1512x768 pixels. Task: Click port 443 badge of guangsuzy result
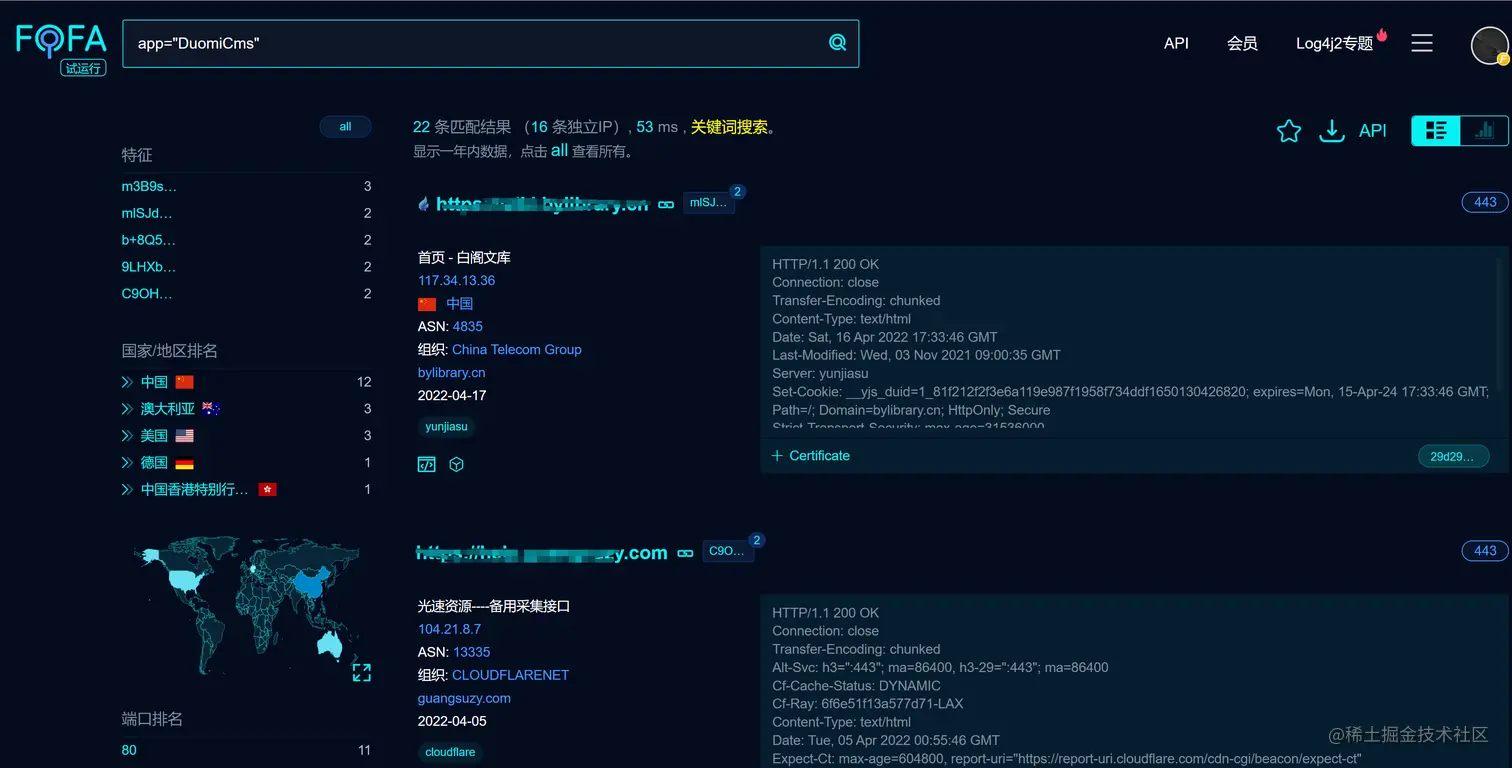1485,550
